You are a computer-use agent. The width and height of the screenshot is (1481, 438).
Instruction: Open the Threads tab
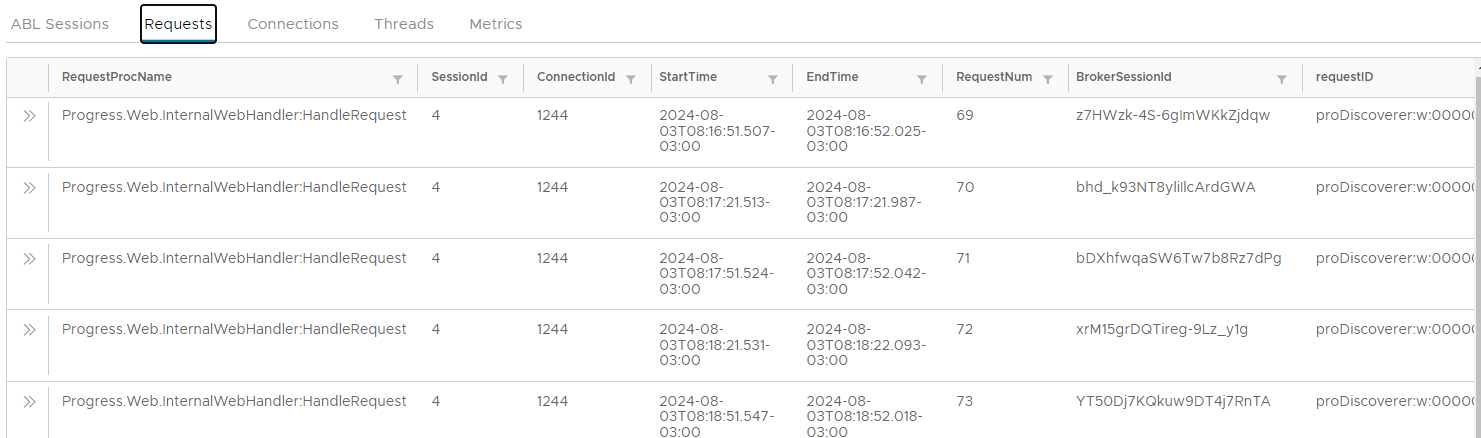(x=404, y=24)
